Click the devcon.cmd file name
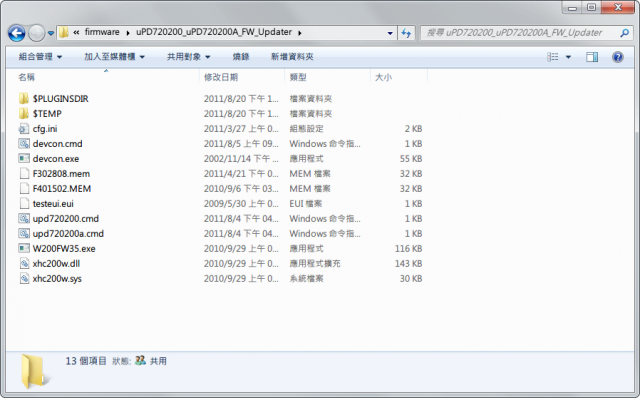Screen dimensions: 640x398 tap(58, 144)
